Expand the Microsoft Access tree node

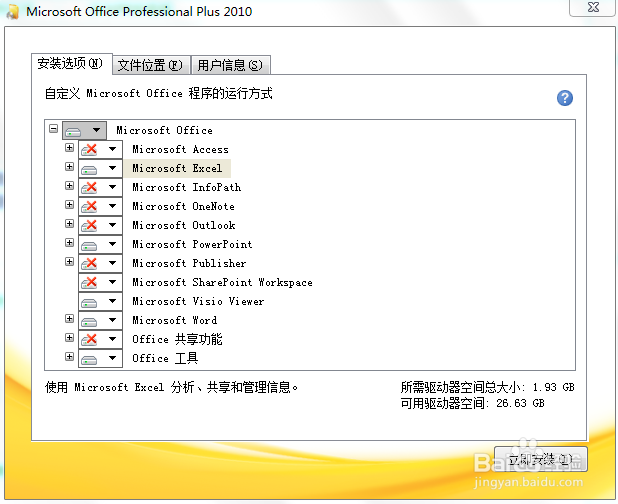point(69,148)
